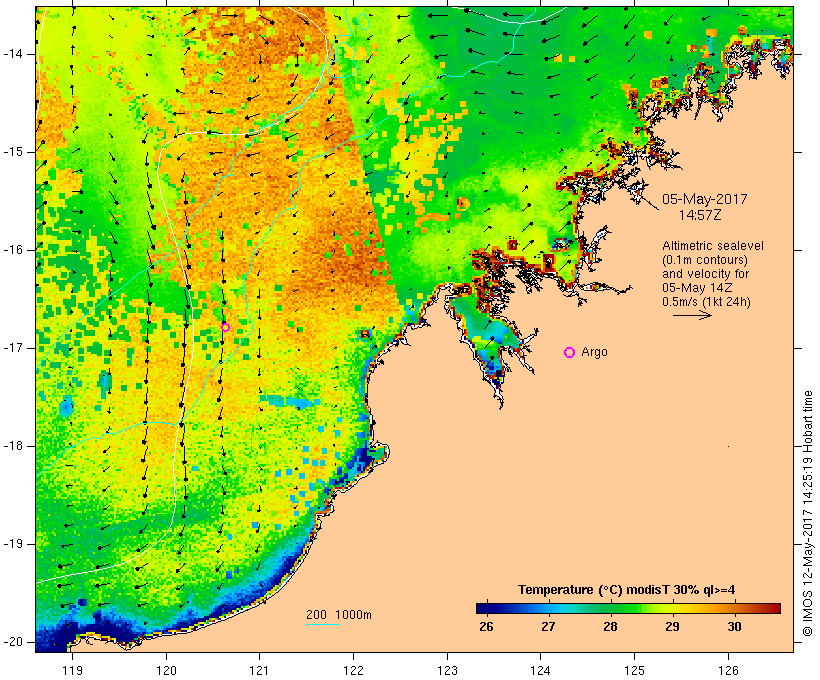The height and width of the screenshot is (680, 820).
Task: Click the colorbar value '27'
Action: (548, 627)
